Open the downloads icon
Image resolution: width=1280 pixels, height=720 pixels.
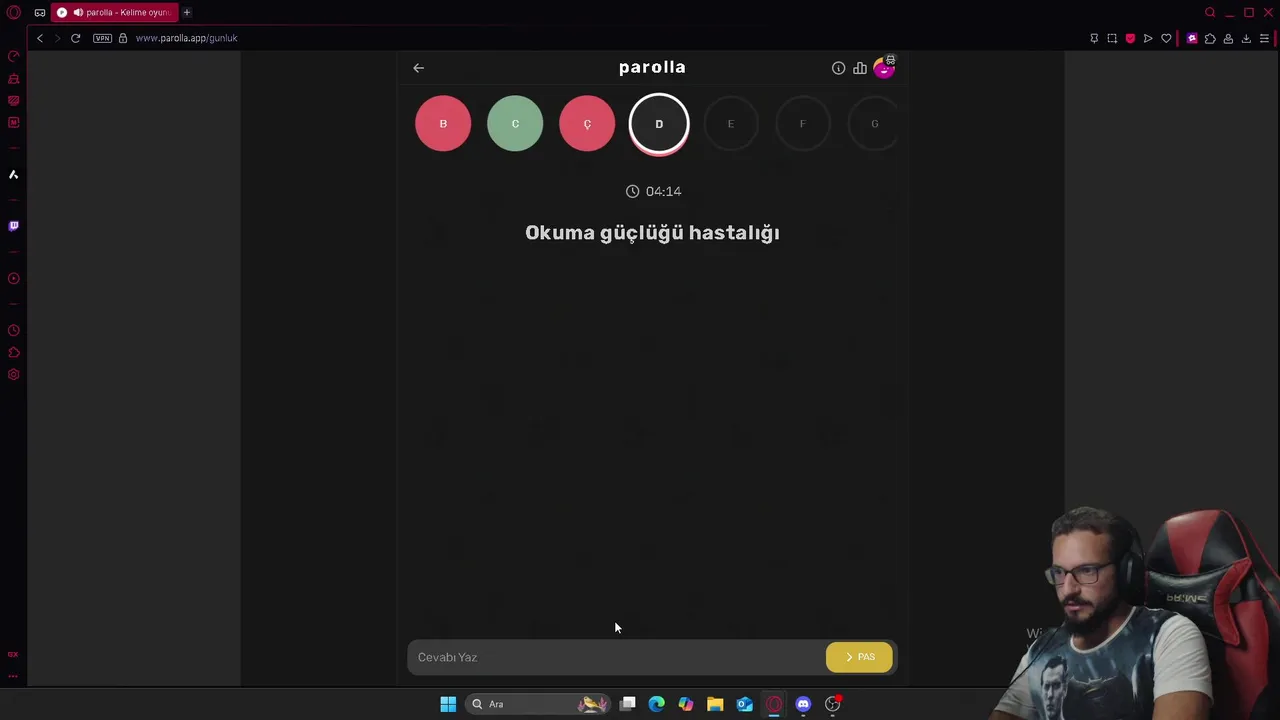click(x=1246, y=39)
